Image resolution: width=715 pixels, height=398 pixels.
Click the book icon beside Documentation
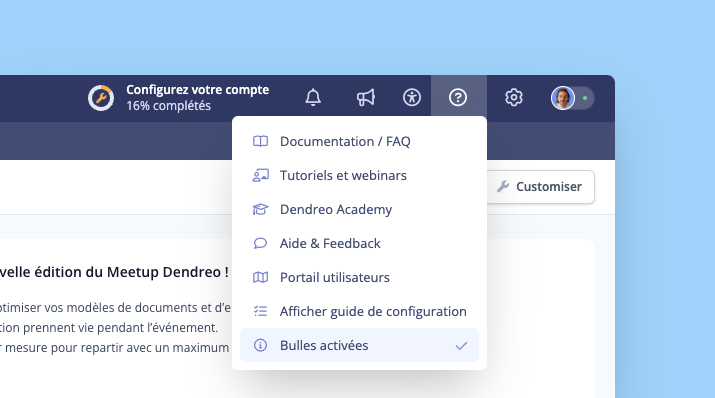(x=260, y=141)
